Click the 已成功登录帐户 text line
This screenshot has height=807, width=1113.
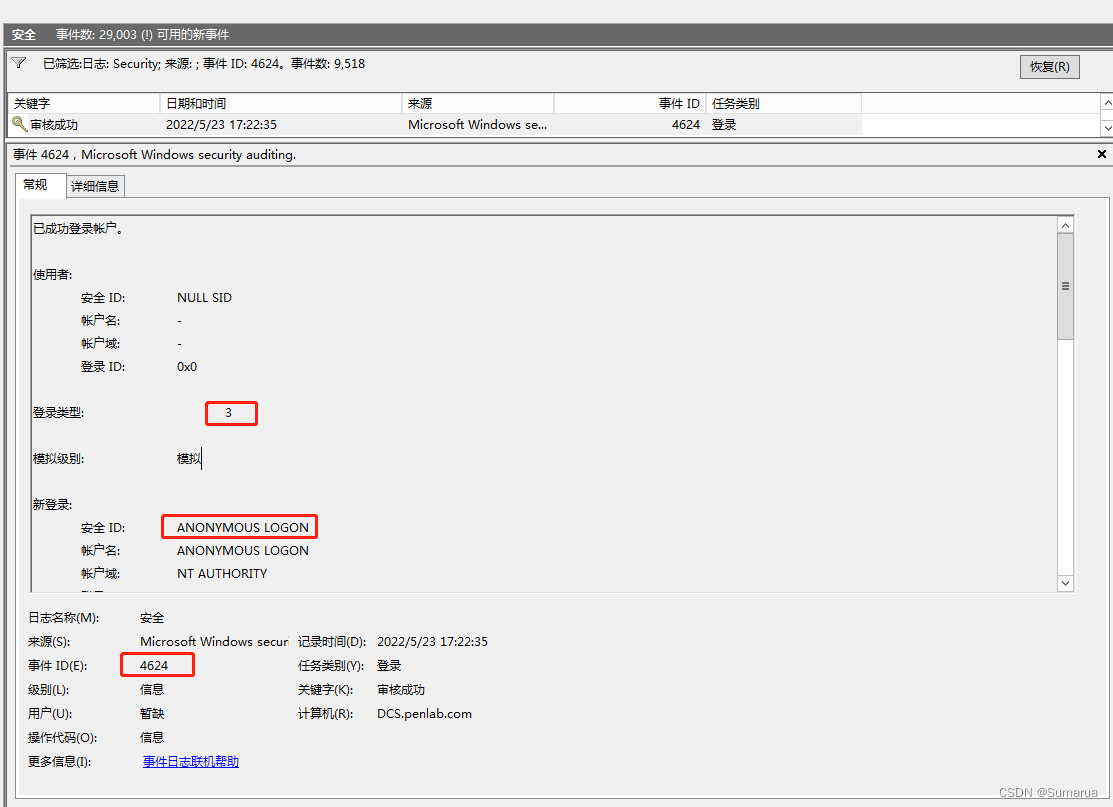pyautogui.click(x=78, y=229)
